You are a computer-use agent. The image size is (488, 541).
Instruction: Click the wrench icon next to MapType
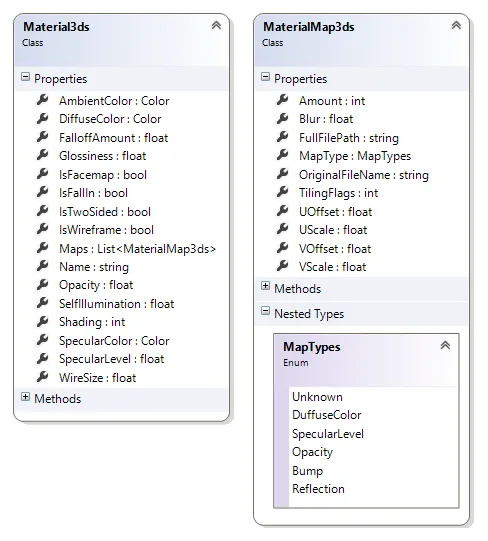[x=283, y=155]
